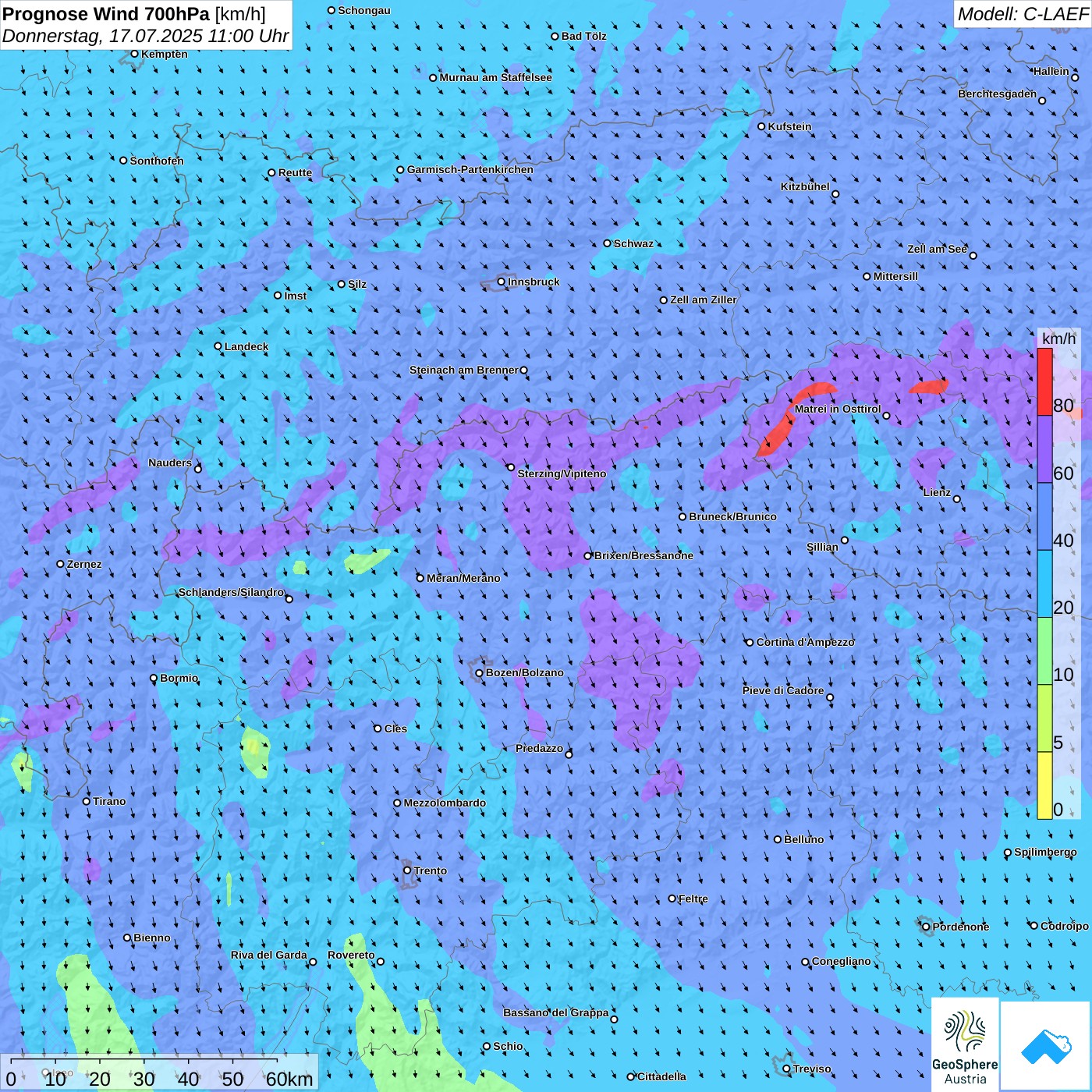The image size is (1092, 1092).
Task: Click the date 'Donnerstag, 17.07.2025 11:00 Uhr'
Action: click(146, 36)
